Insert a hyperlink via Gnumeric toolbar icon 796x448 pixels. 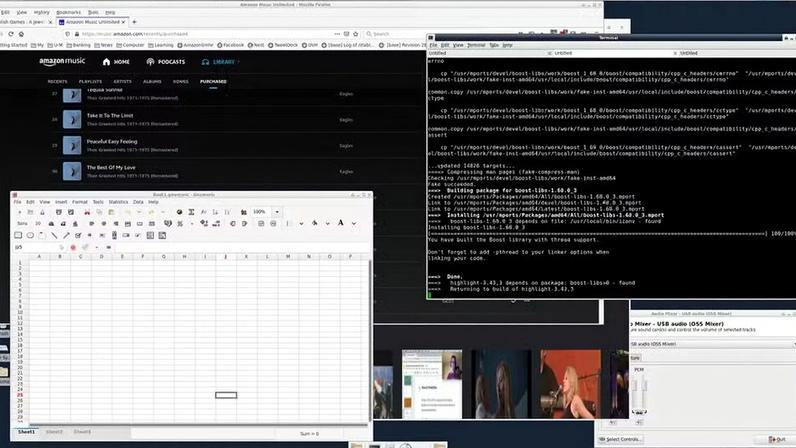point(179,212)
